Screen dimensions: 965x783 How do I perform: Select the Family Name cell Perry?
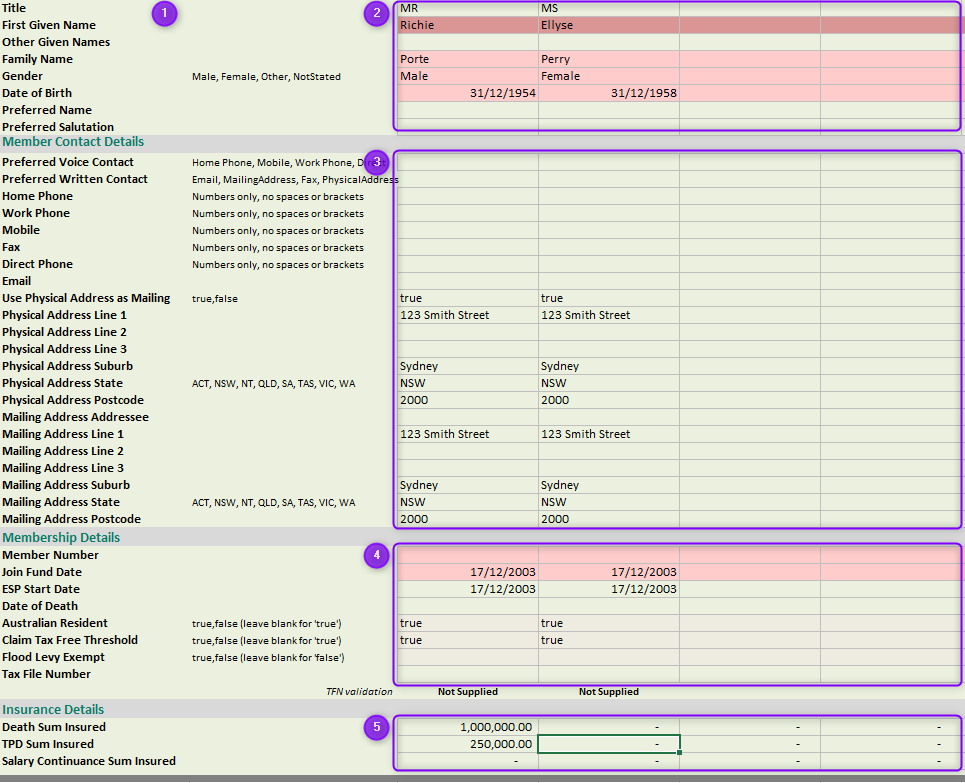(609, 59)
